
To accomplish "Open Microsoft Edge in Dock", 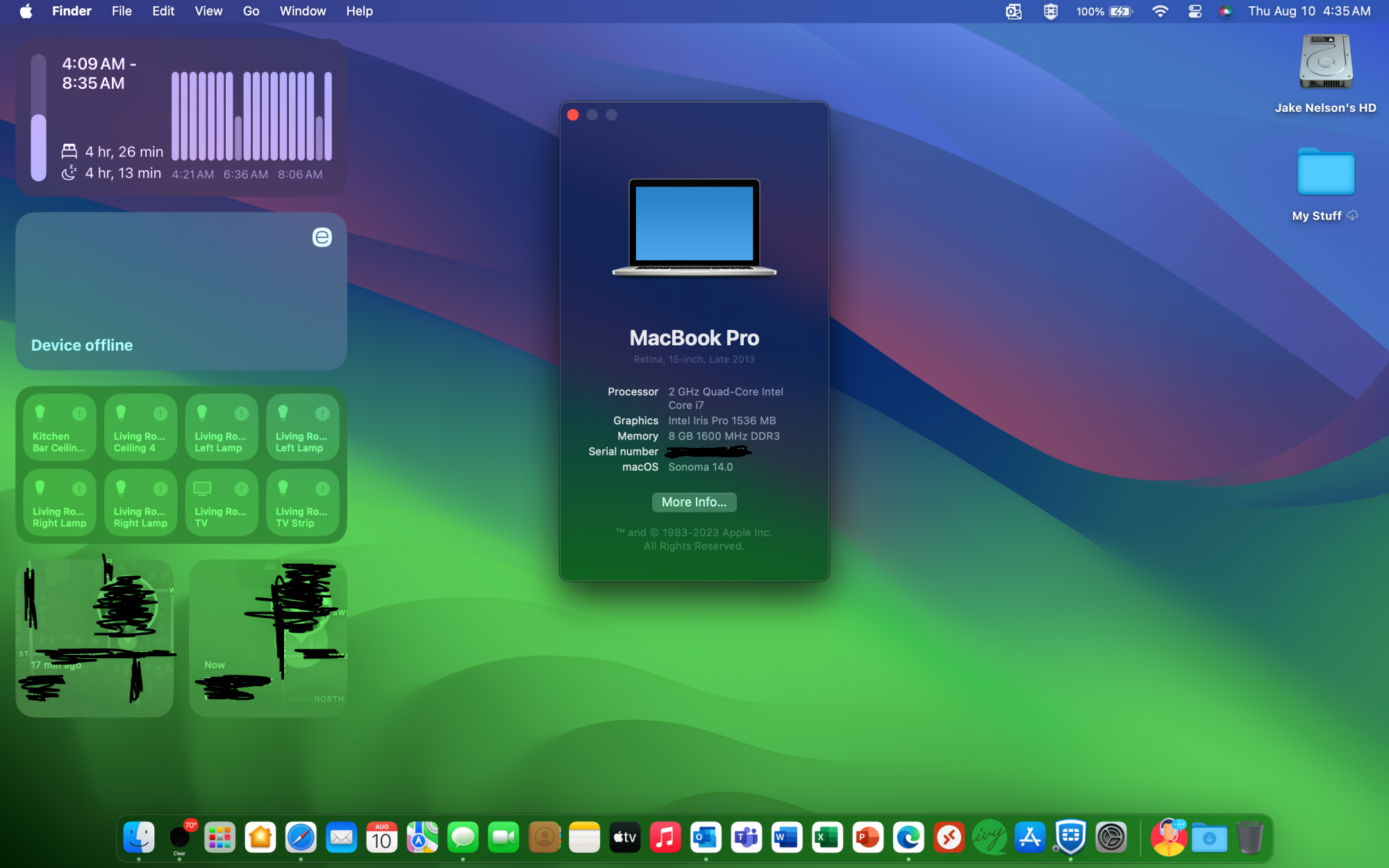I will pyautogui.click(x=908, y=837).
